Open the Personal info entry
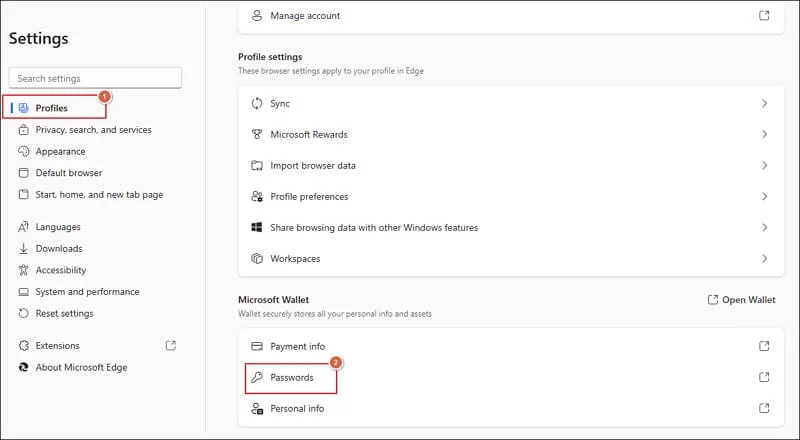The image size is (800, 440). pyautogui.click(x=511, y=408)
